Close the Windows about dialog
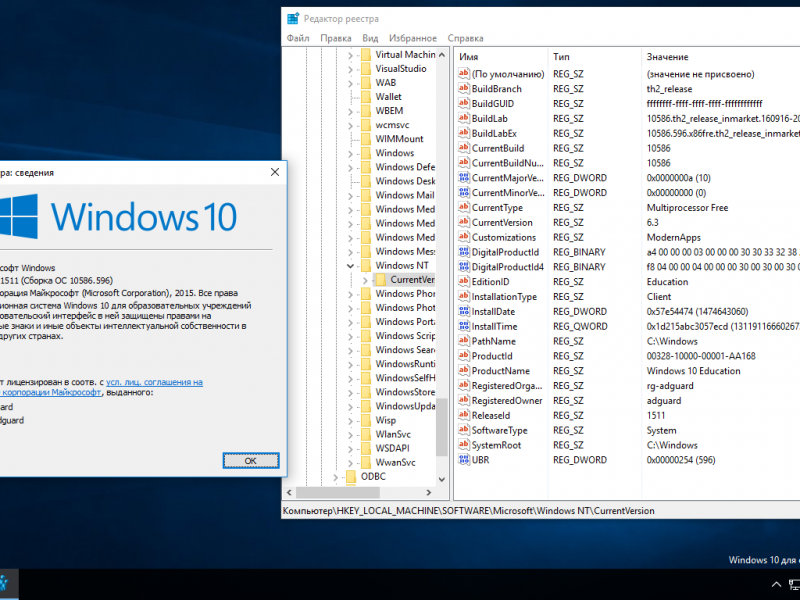The width and height of the screenshot is (800, 600). pos(275,172)
